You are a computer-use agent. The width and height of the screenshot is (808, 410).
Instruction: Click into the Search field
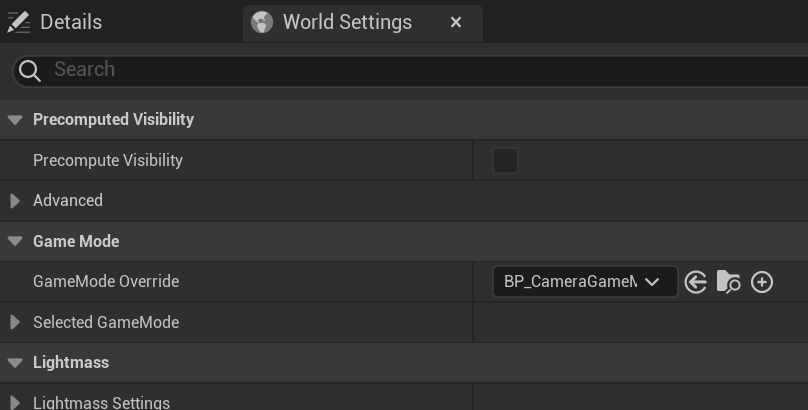(x=400, y=70)
